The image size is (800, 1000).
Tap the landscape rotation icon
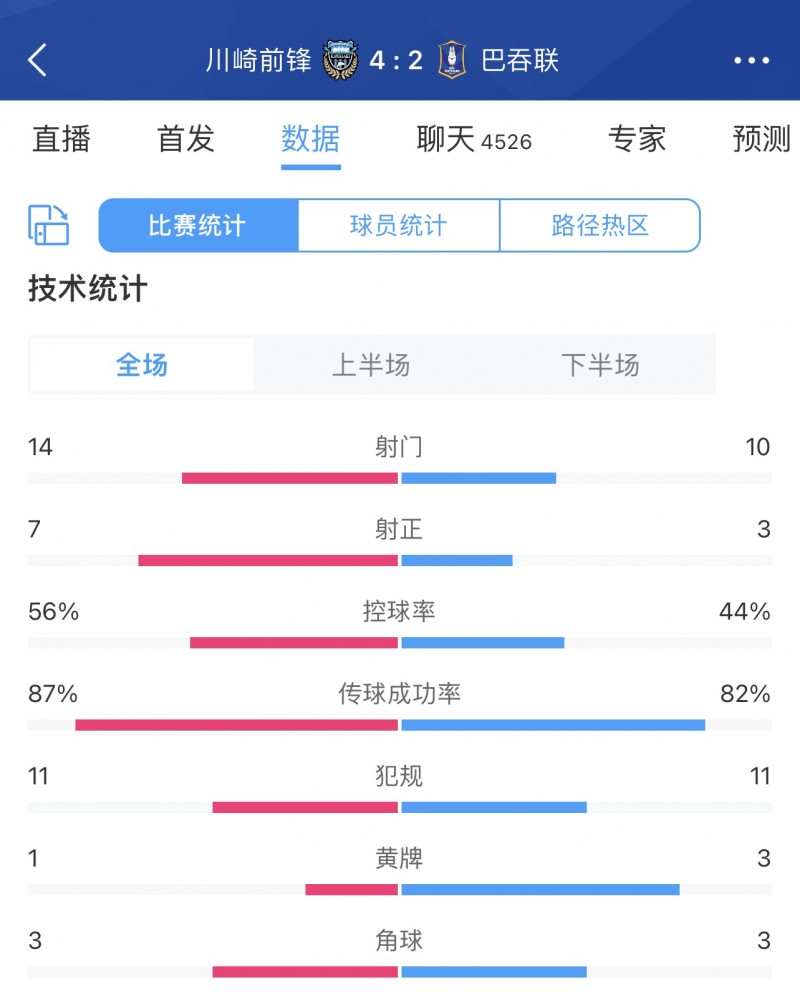[47, 226]
